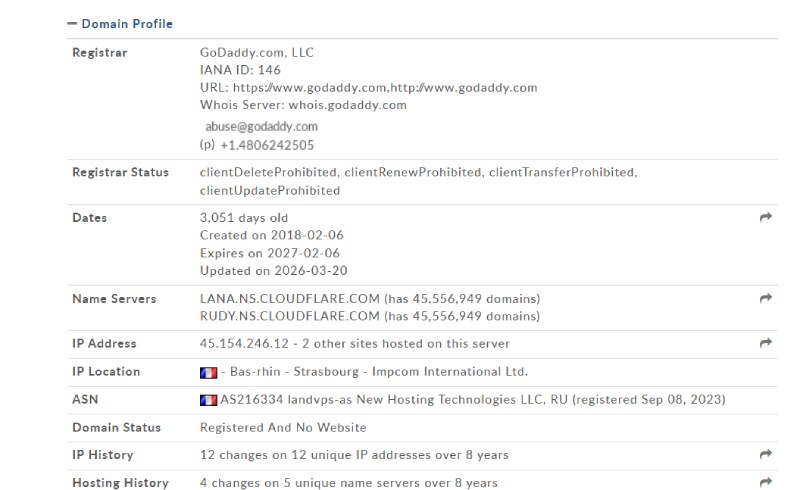The height and width of the screenshot is (490, 800).
Task: Click the Domain Status row label
Action: [x=116, y=427]
